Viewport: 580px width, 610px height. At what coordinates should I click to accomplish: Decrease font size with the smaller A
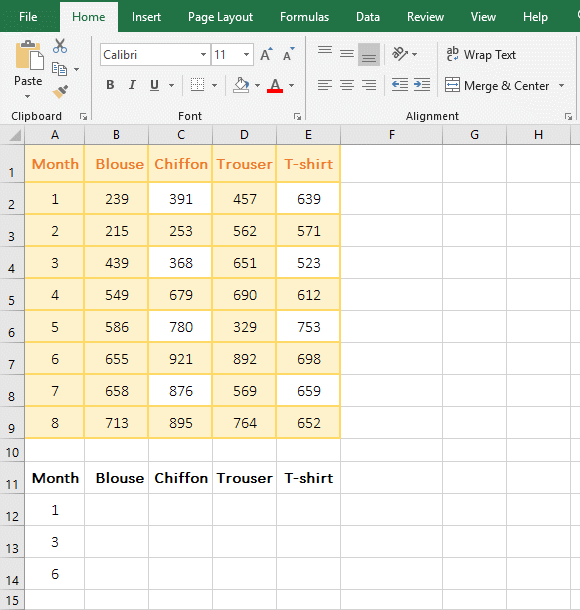[289, 54]
